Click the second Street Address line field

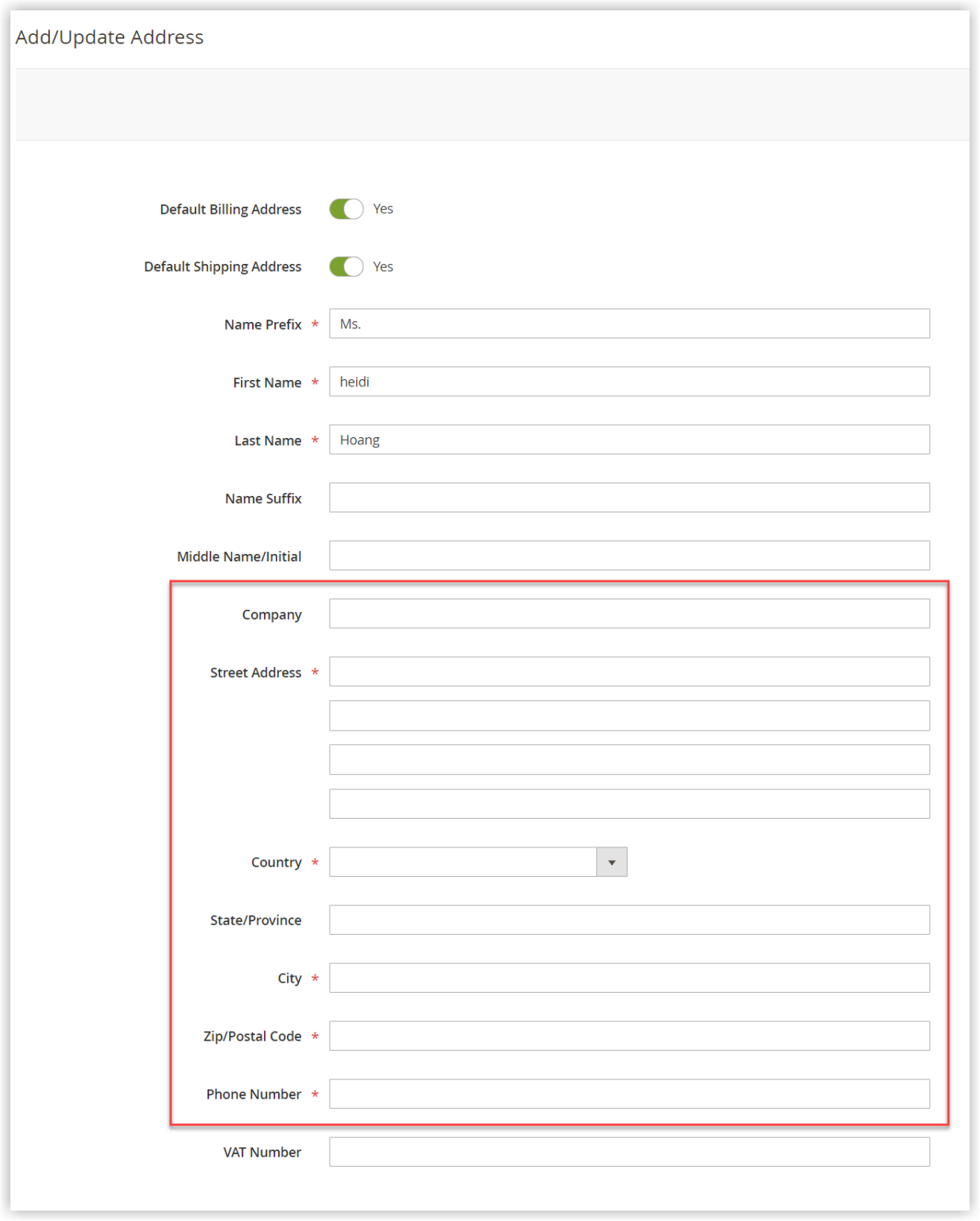[x=629, y=715]
